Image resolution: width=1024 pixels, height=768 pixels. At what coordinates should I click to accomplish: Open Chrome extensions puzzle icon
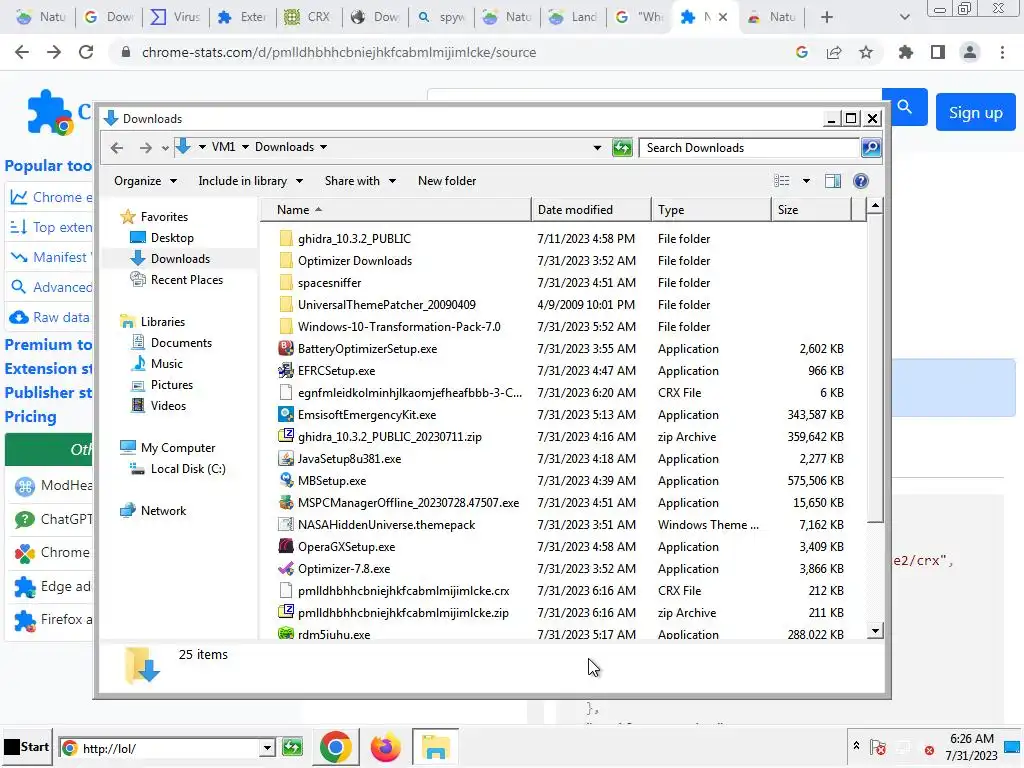(906, 52)
